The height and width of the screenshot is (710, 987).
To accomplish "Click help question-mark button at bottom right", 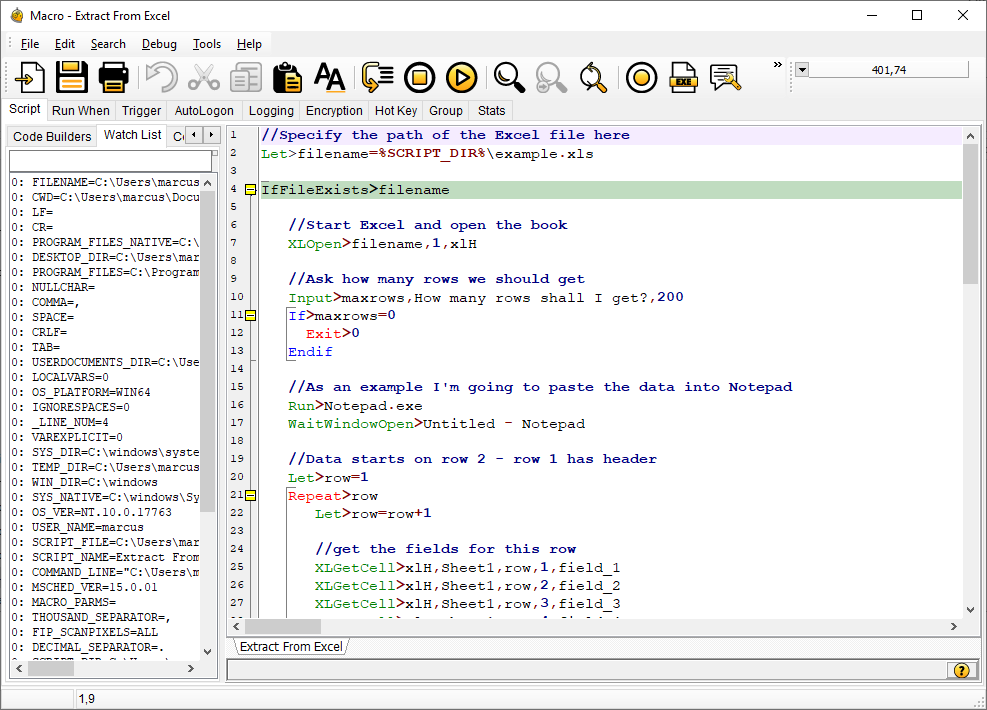I will click(961, 670).
